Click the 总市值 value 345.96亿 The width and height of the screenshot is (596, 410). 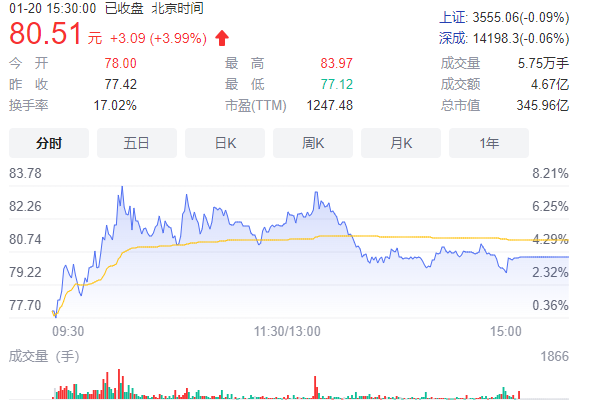pyautogui.click(x=542, y=105)
